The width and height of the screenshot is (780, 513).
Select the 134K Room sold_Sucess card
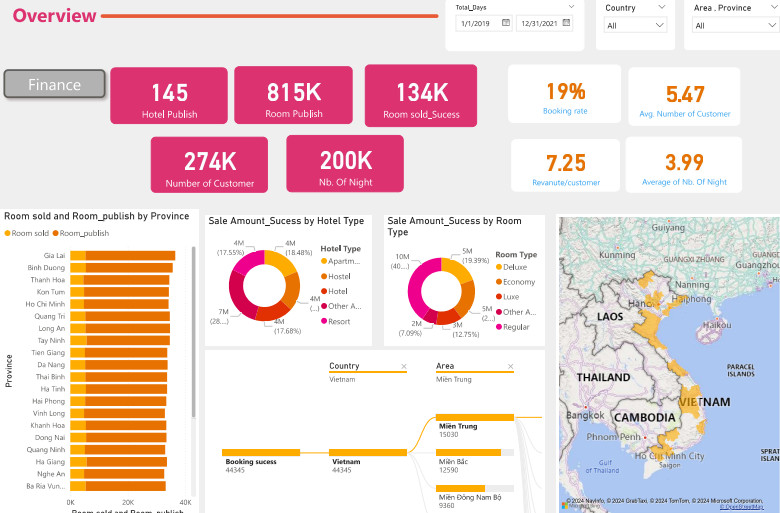[421, 96]
